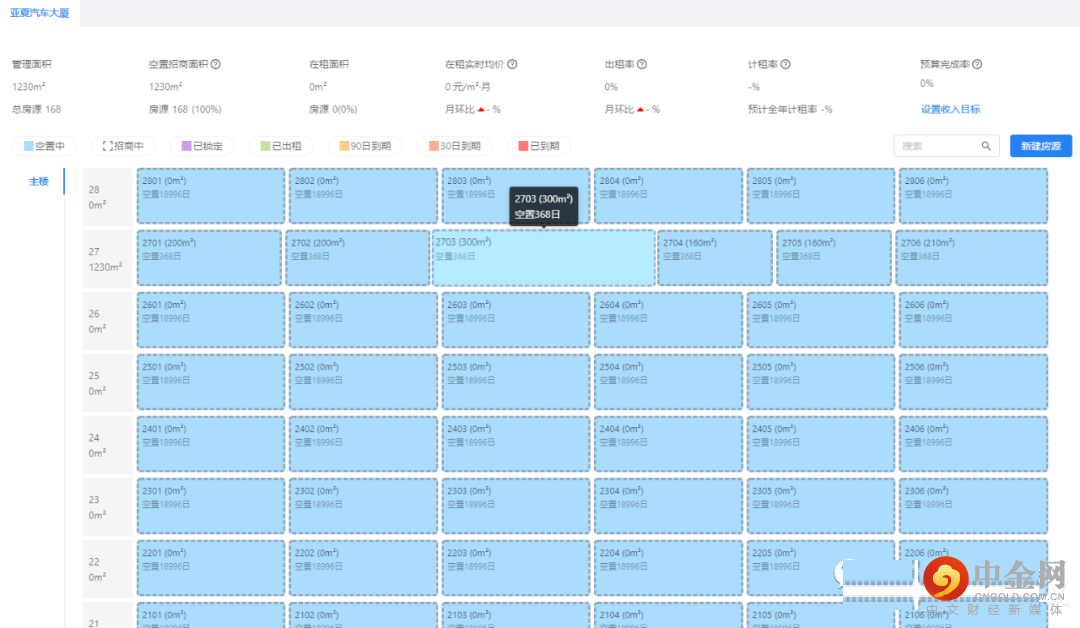Select highlighted room 2703 (300m²) cell
Screen dimensions: 1080x628
(543, 258)
